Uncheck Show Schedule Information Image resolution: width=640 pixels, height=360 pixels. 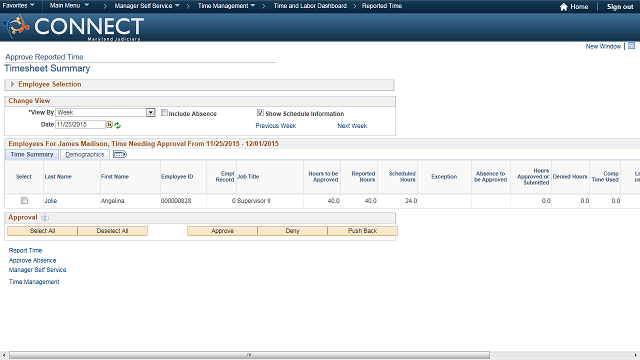tap(260, 113)
